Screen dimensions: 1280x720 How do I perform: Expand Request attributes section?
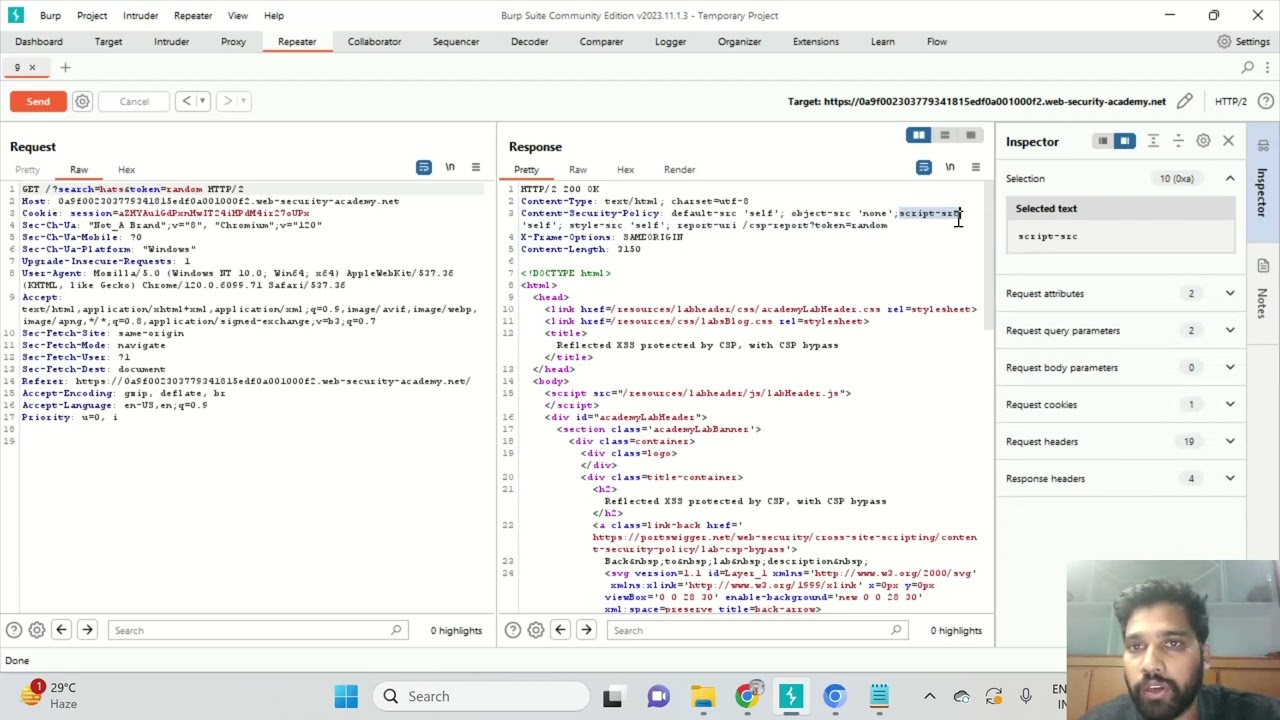1230,293
